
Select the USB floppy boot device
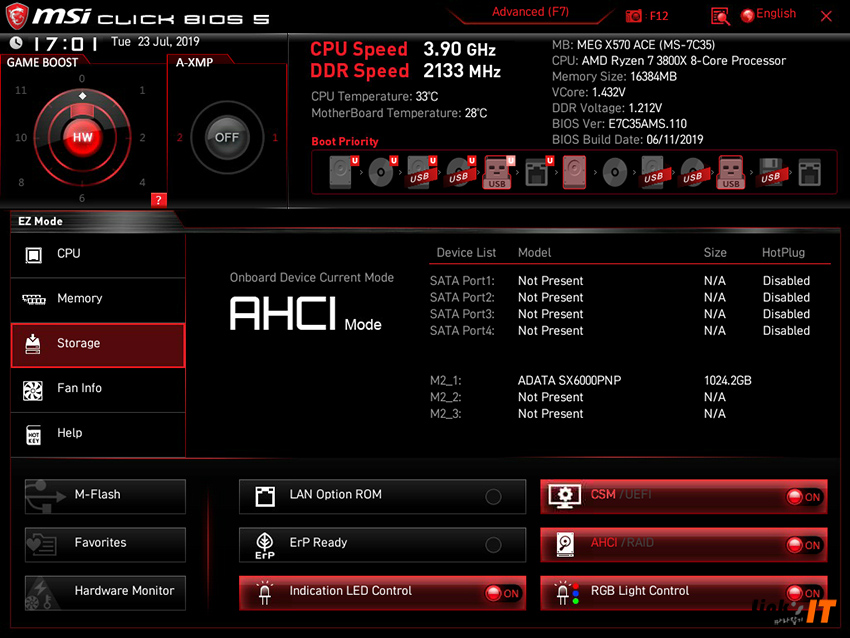(770, 172)
